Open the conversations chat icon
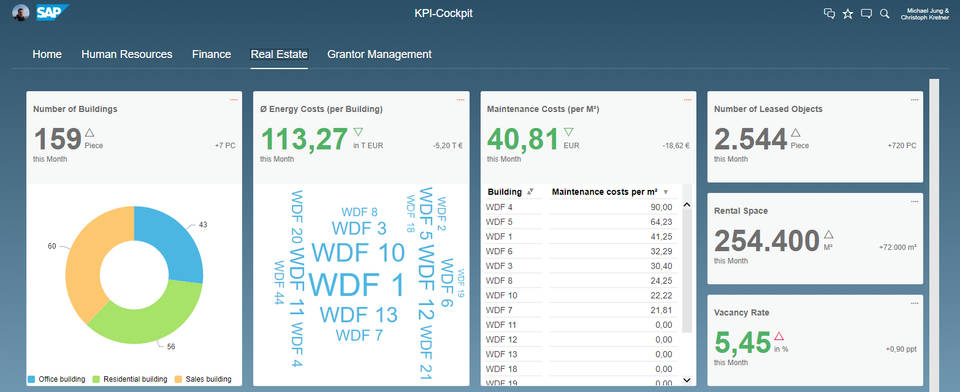Viewport: 960px width, 392px height. point(830,13)
